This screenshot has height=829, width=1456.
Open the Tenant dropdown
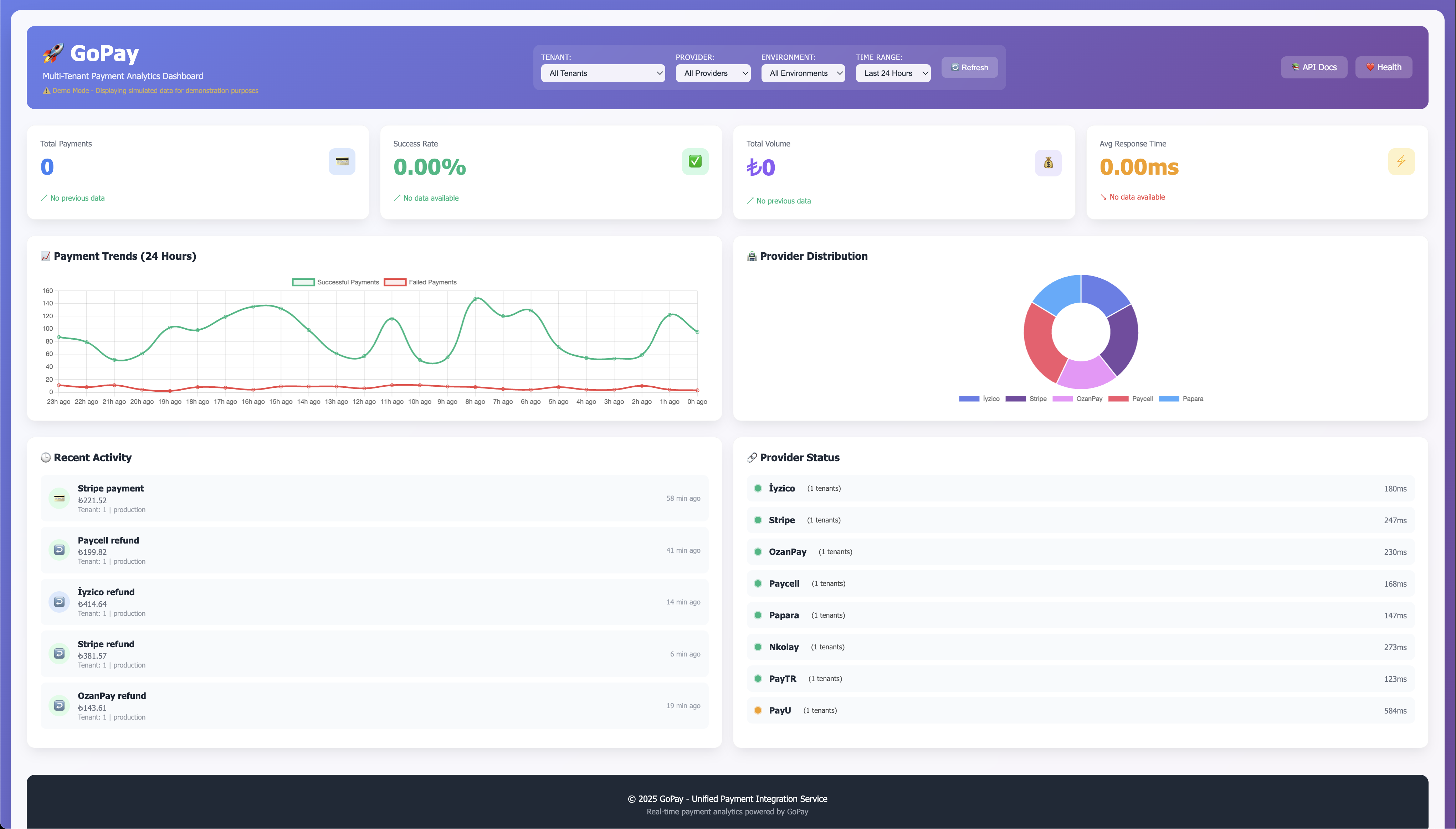[603, 73]
